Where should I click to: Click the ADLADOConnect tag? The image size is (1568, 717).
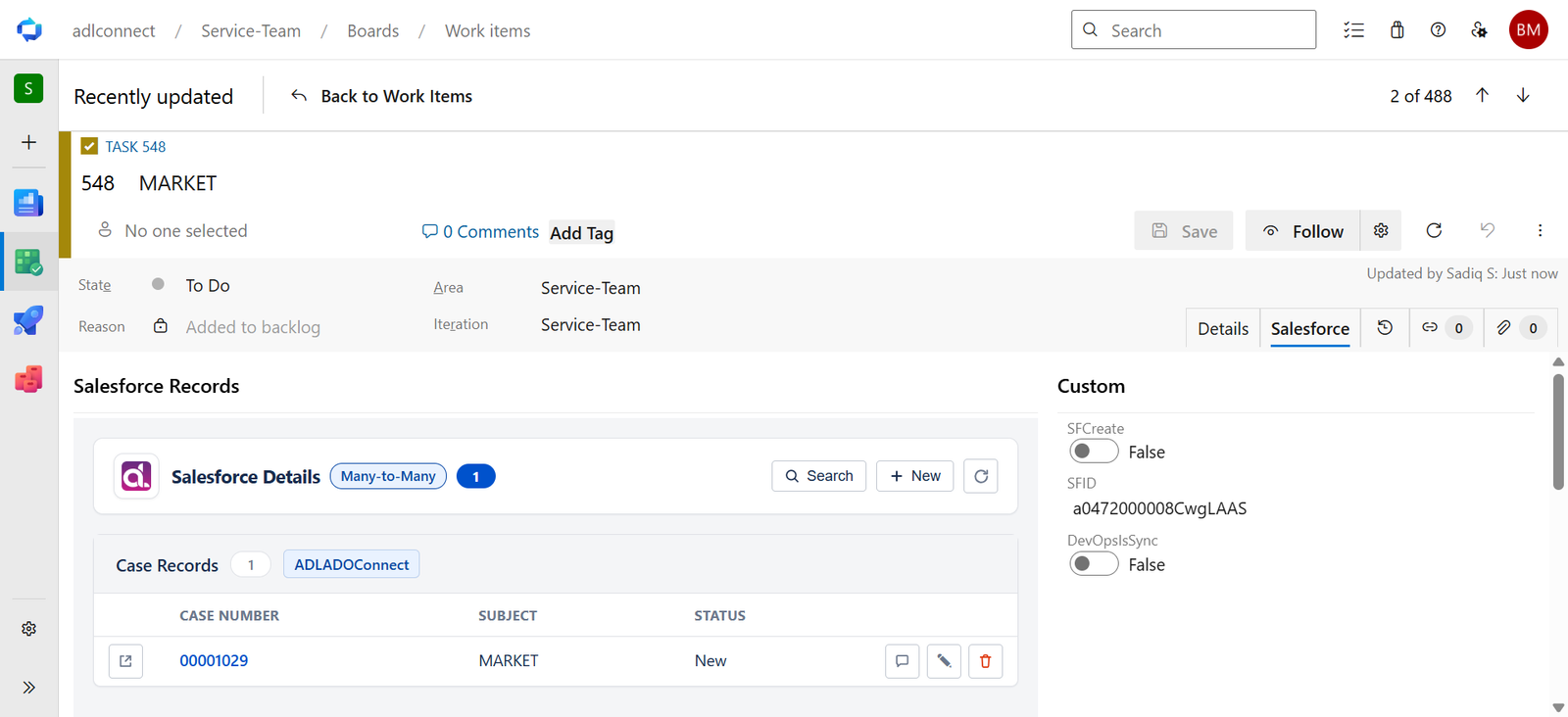pyautogui.click(x=352, y=564)
